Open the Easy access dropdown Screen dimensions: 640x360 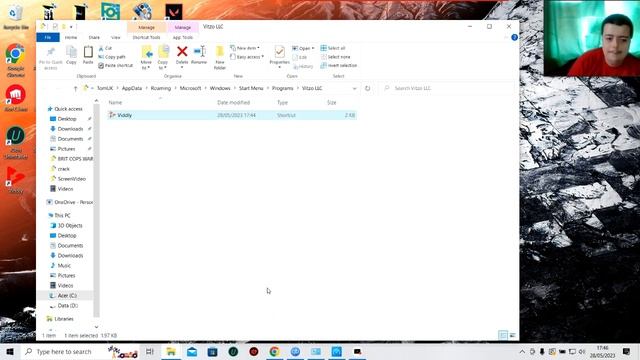[247, 57]
